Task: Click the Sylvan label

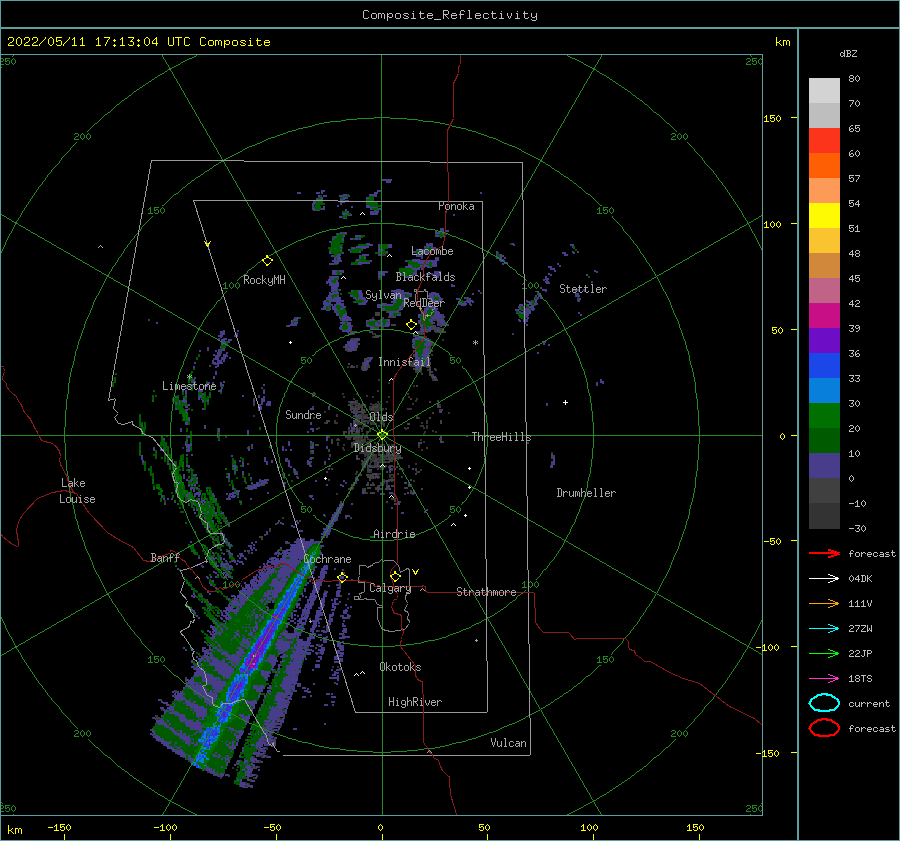Action: pyautogui.click(x=383, y=296)
